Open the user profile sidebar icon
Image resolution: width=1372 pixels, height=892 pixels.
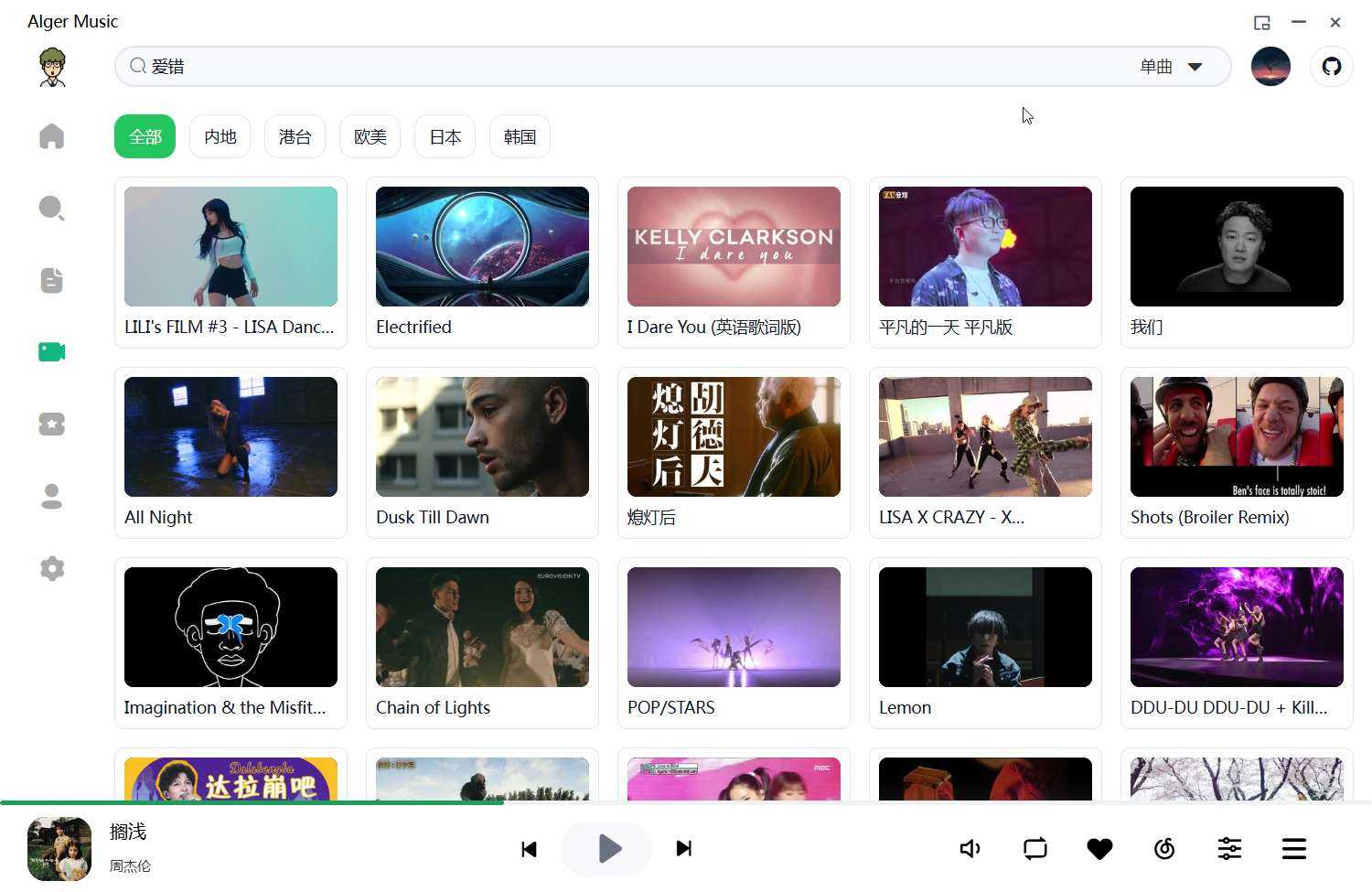pyautogui.click(x=52, y=497)
